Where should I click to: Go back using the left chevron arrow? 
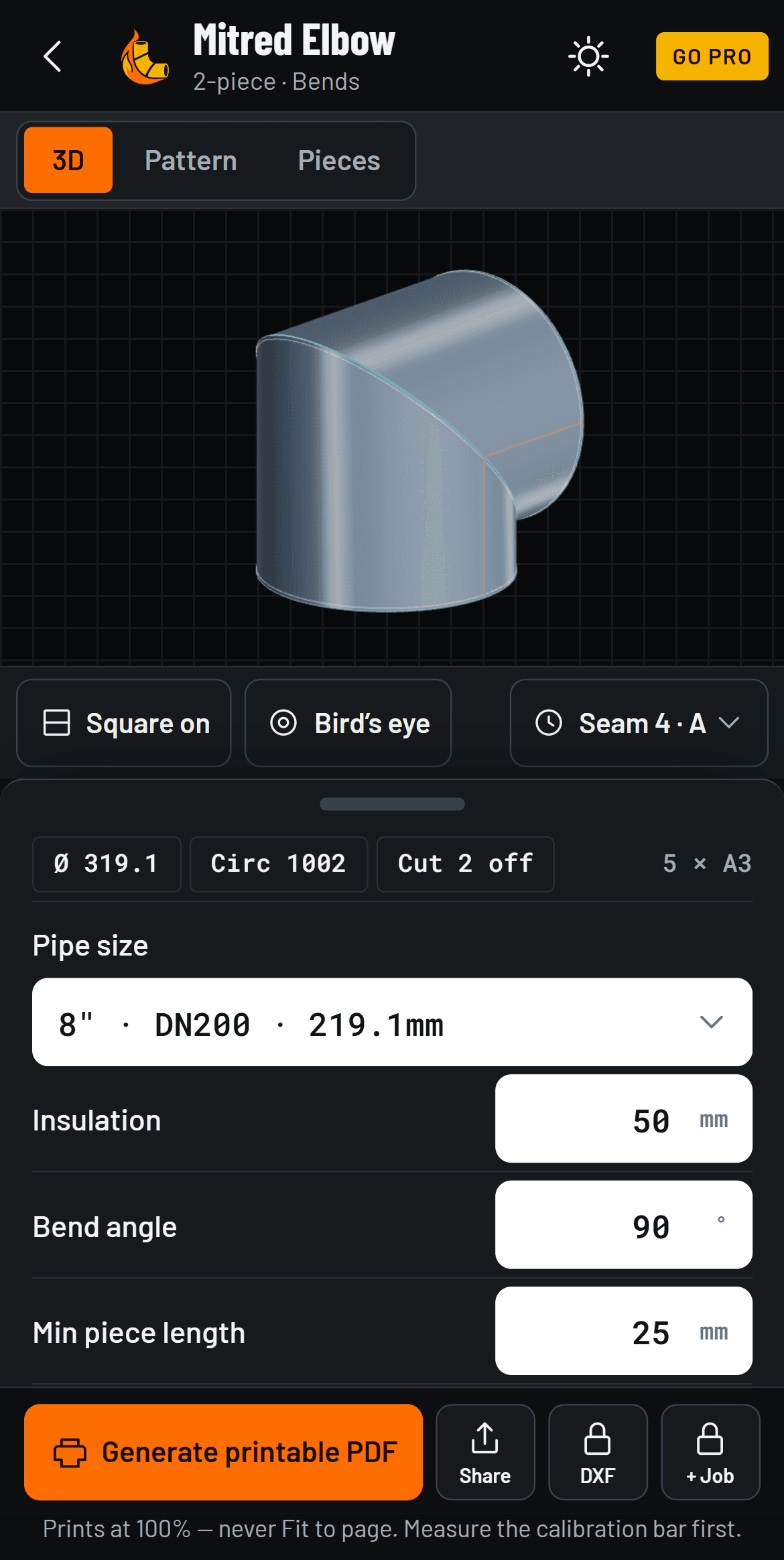52,56
